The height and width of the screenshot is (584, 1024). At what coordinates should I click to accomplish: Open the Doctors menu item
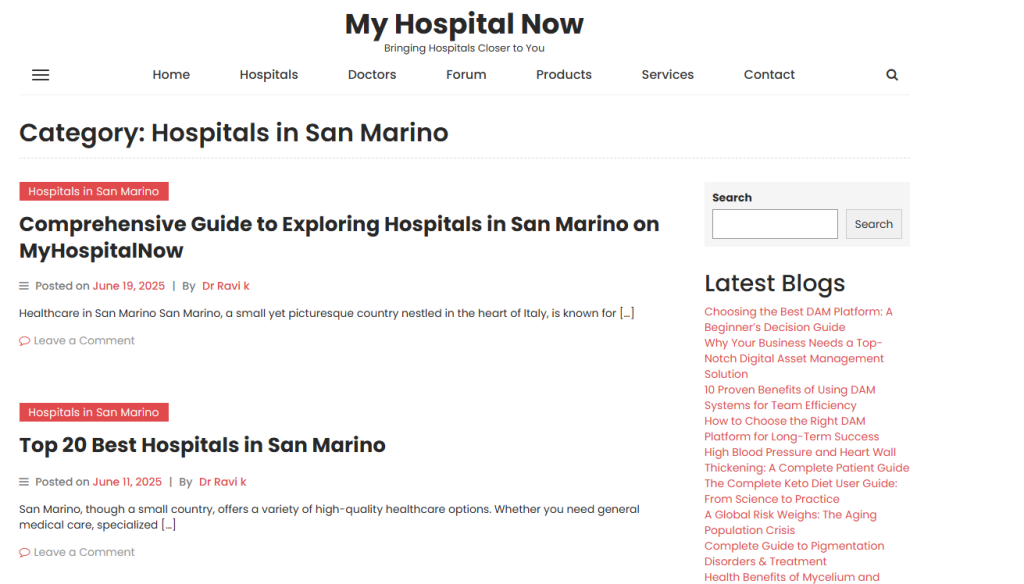click(x=372, y=74)
